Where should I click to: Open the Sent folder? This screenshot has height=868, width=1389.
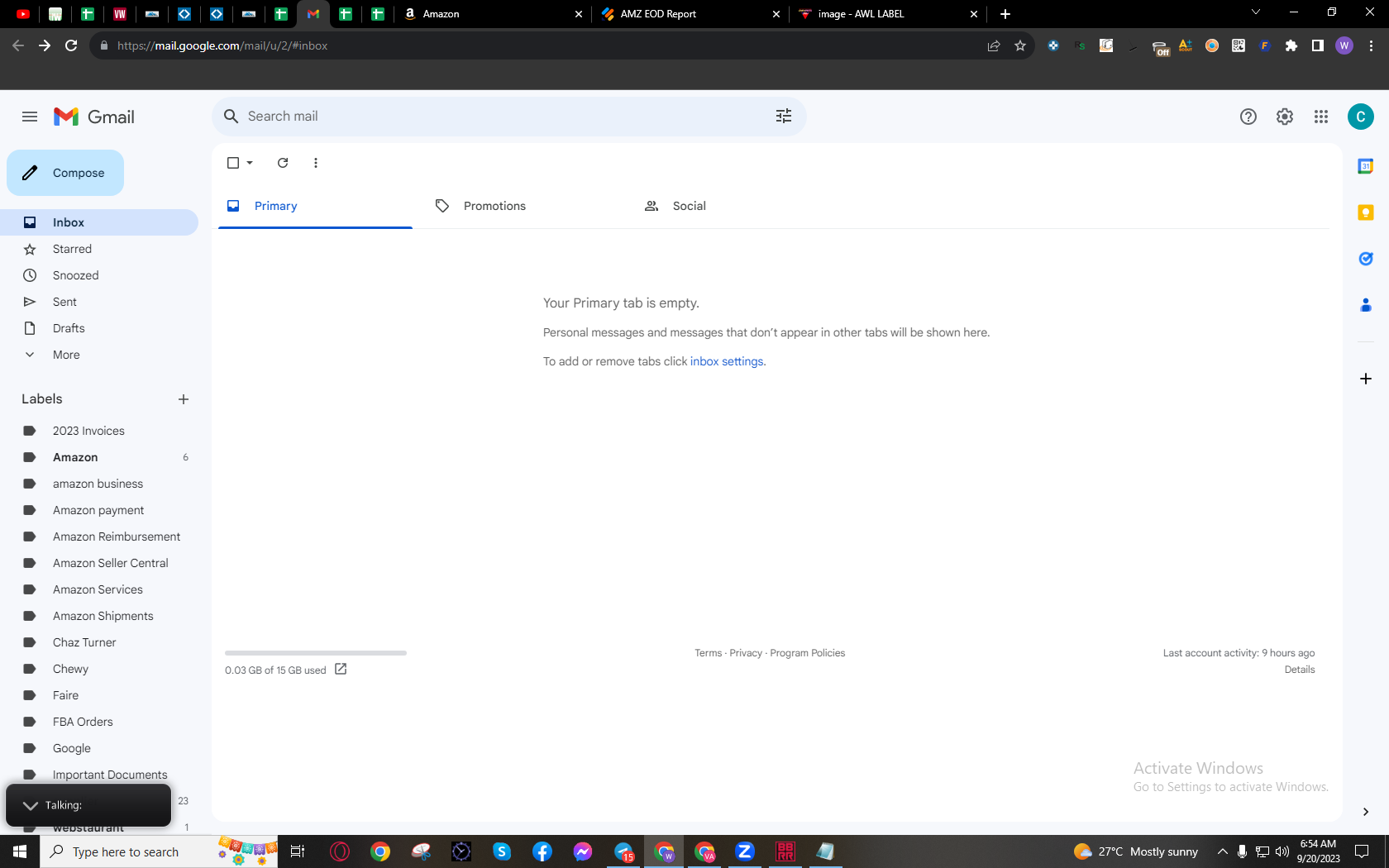pyautogui.click(x=99, y=302)
